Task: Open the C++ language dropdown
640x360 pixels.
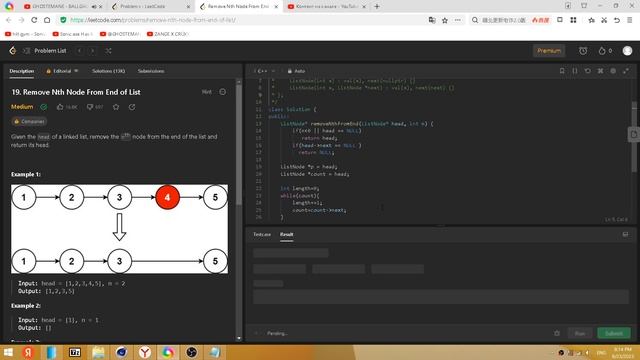Action: click(264, 71)
